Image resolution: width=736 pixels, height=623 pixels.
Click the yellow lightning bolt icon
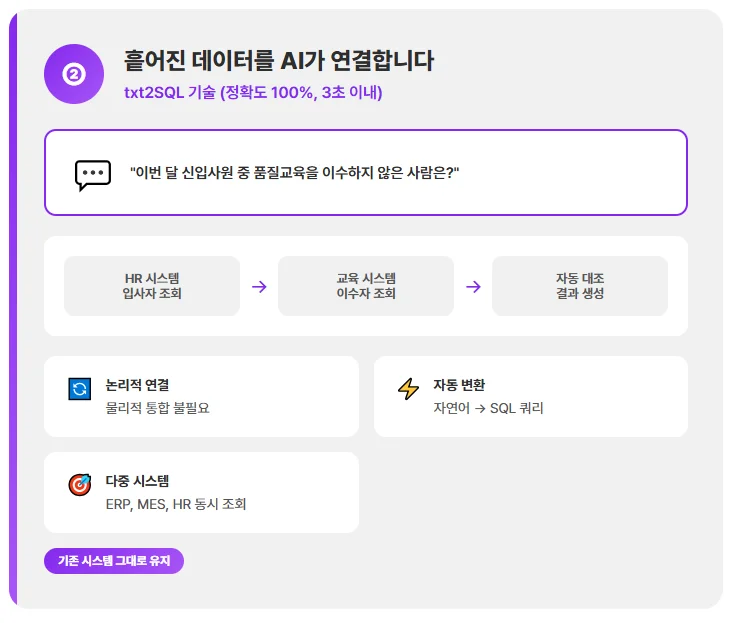tap(408, 389)
